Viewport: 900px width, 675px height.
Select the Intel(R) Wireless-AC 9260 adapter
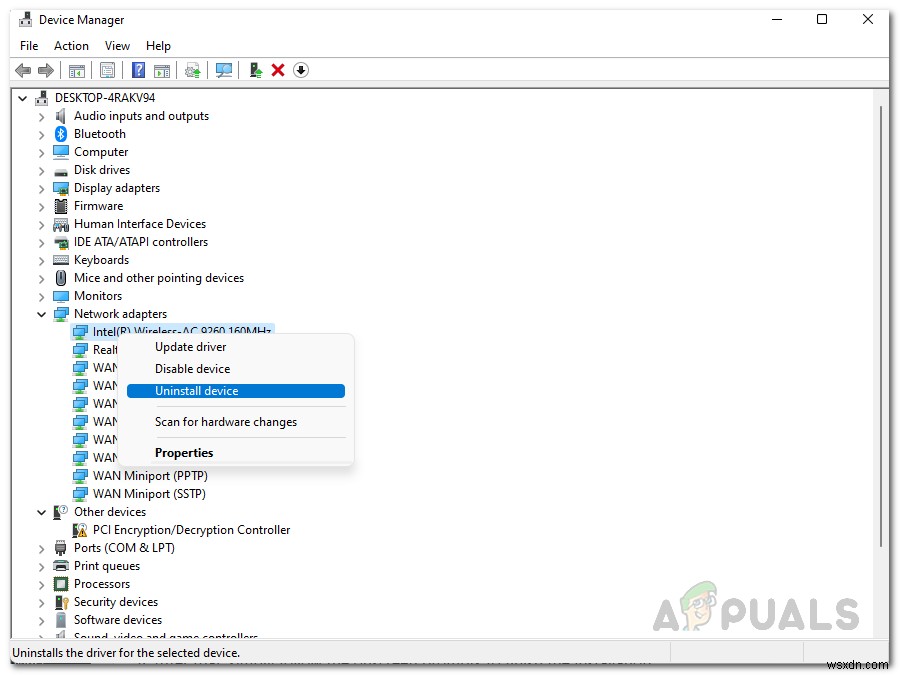pyautogui.click(x=173, y=331)
